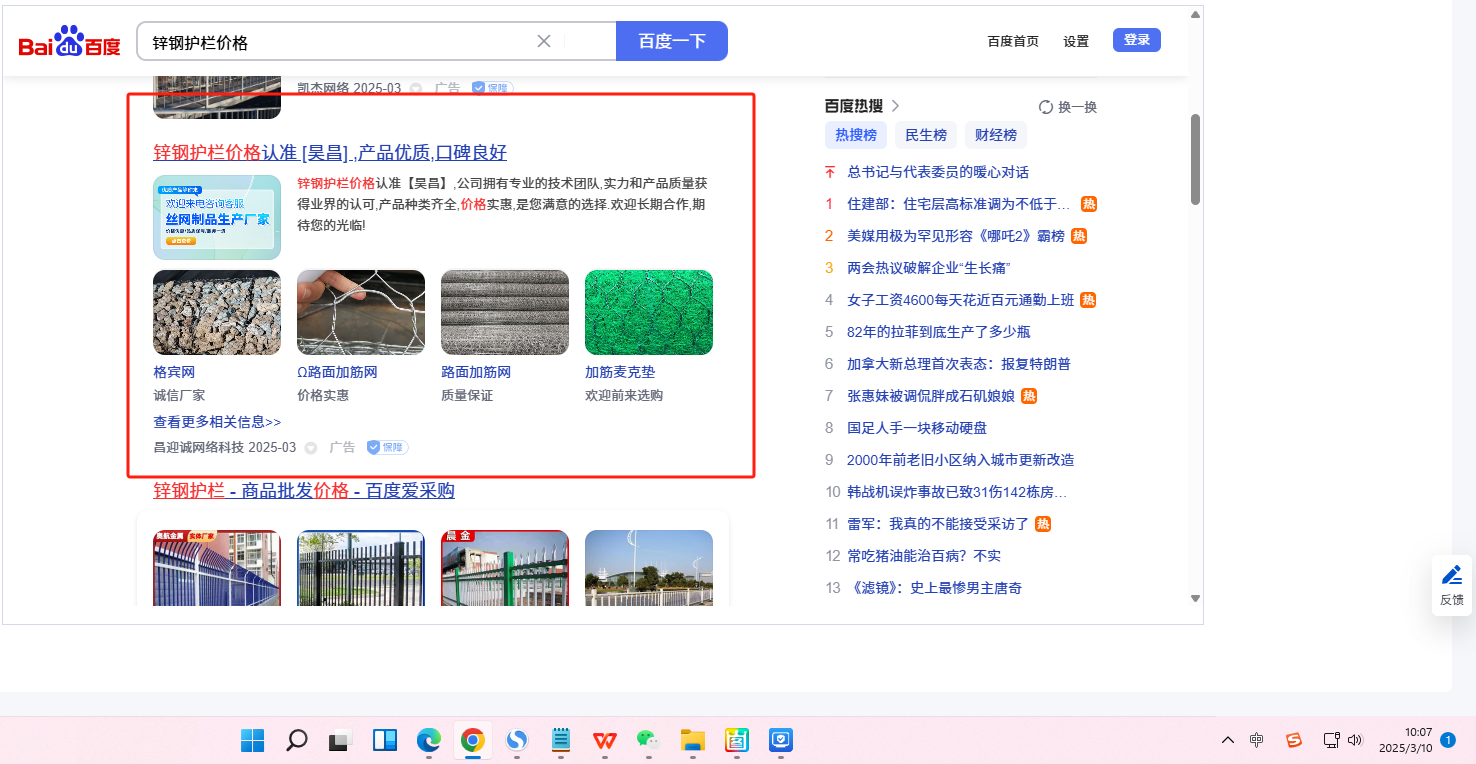Screen dimensions: 1476x764
Task: Click the Baidu logo
Action: tap(69, 42)
